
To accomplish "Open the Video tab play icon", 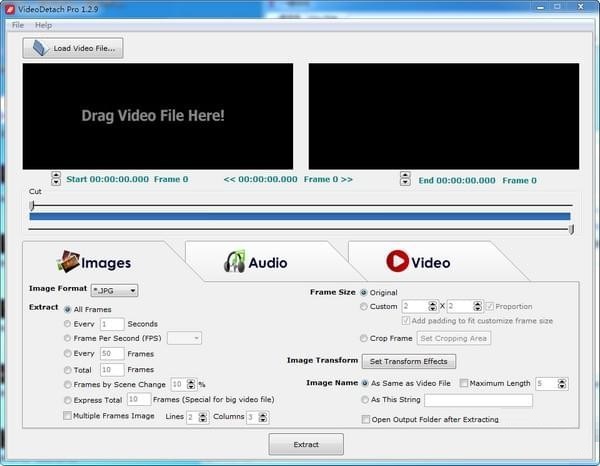I will (397, 261).
